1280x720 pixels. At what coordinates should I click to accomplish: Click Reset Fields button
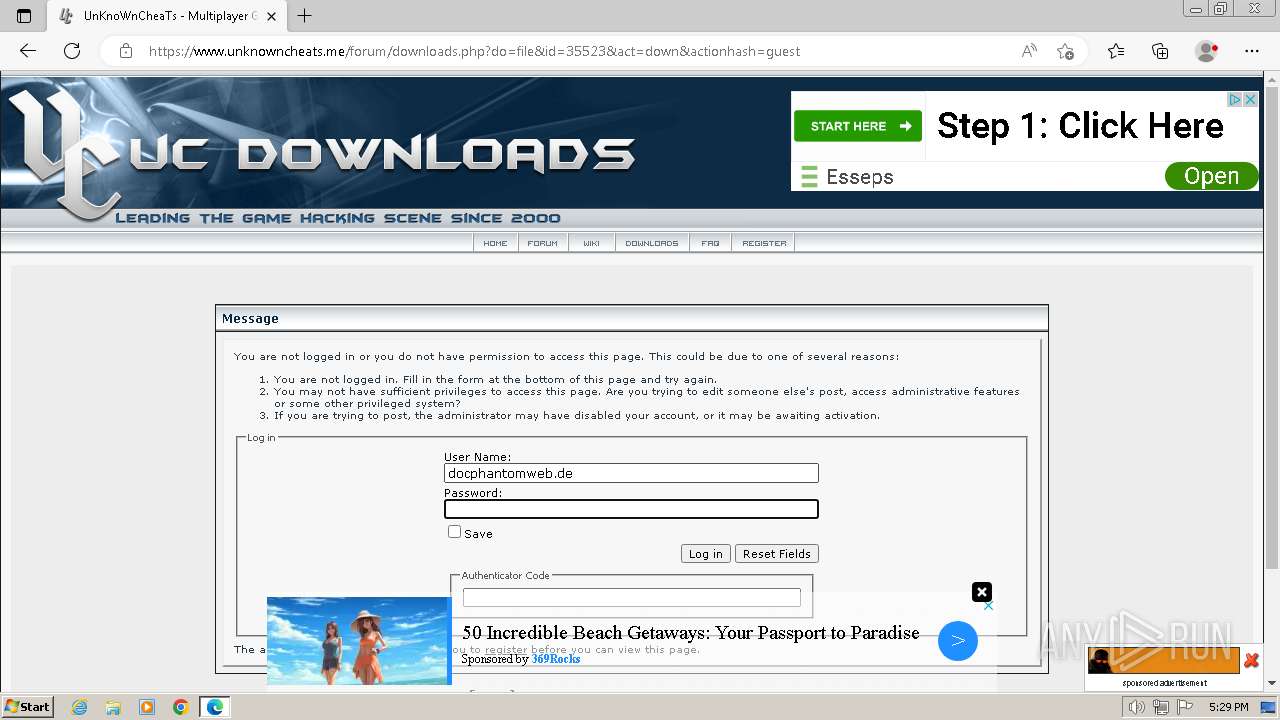776,554
